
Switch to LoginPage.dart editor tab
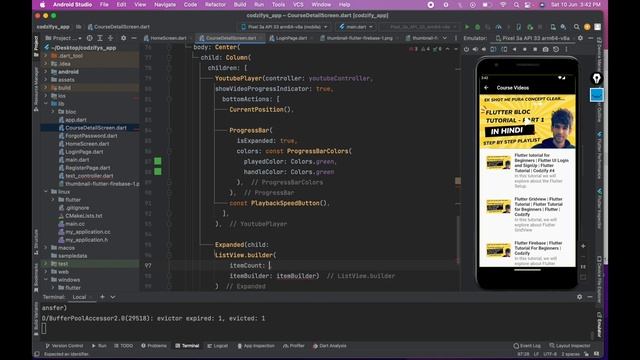(288, 38)
